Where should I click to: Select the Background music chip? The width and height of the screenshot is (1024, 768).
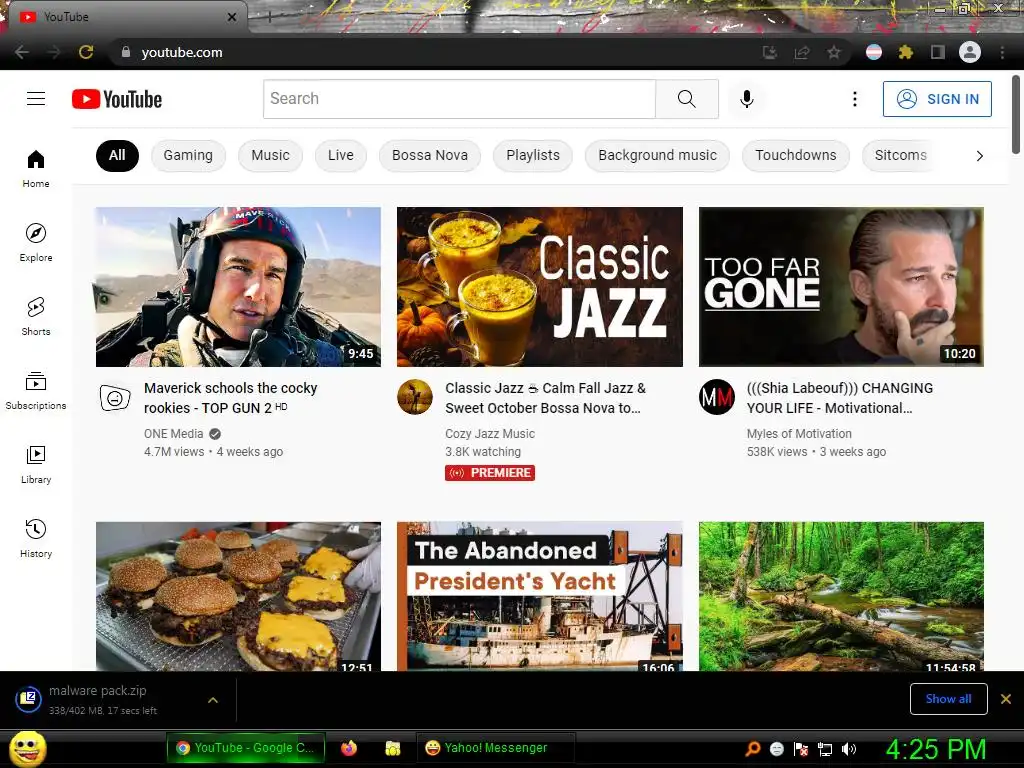657,155
